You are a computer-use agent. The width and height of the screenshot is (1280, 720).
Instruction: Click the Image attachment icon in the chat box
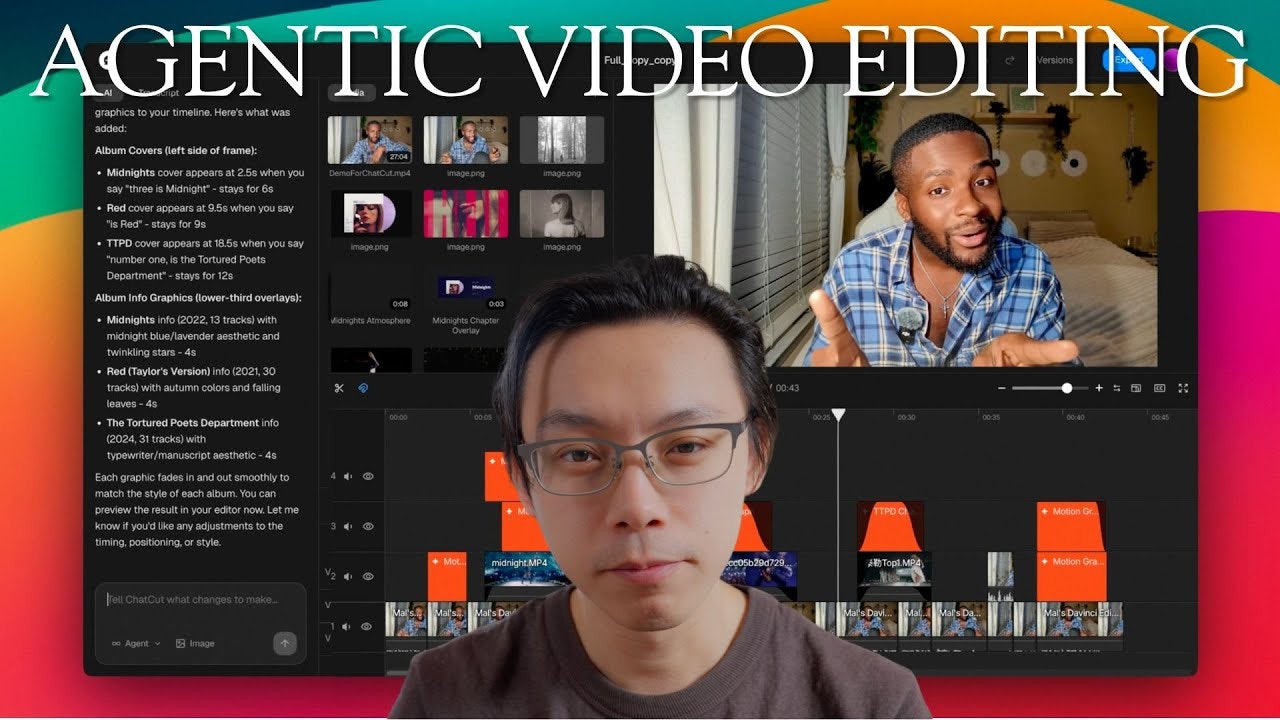coord(182,643)
